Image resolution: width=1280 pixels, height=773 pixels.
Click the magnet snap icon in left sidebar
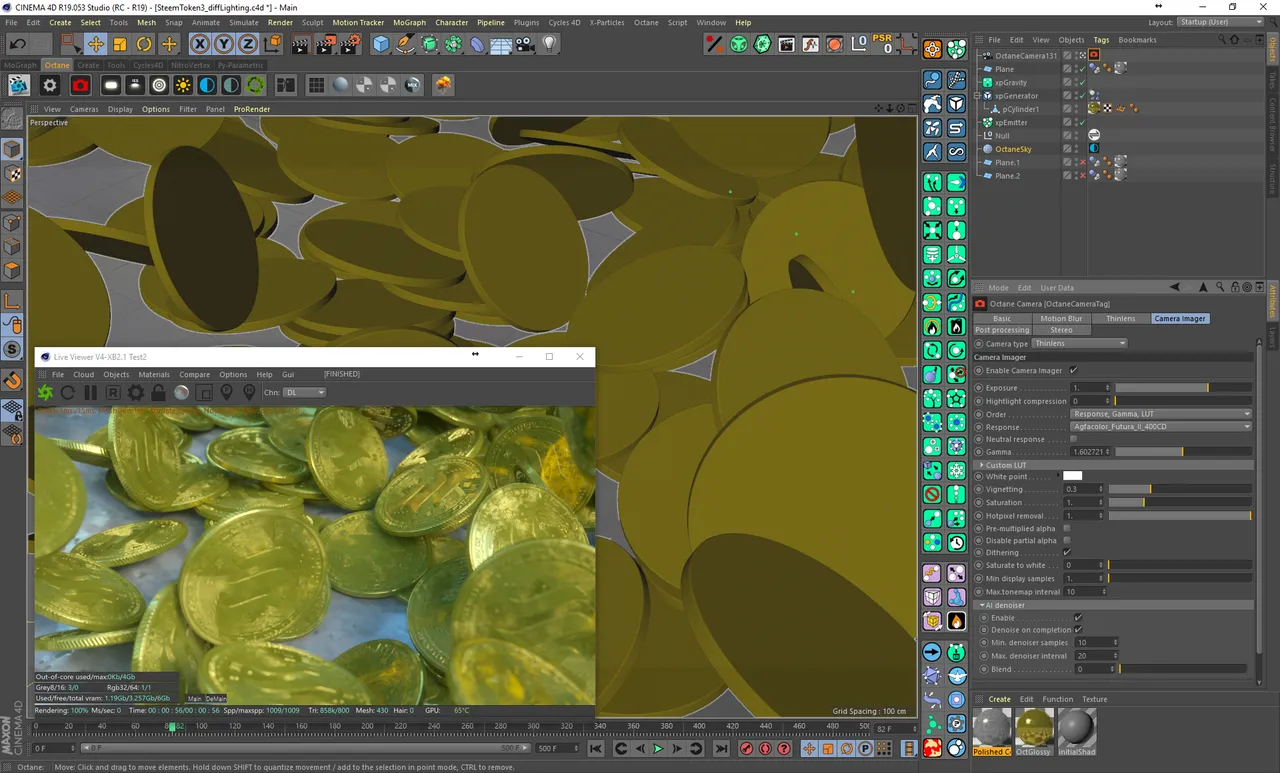pyautogui.click(x=12, y=380)
